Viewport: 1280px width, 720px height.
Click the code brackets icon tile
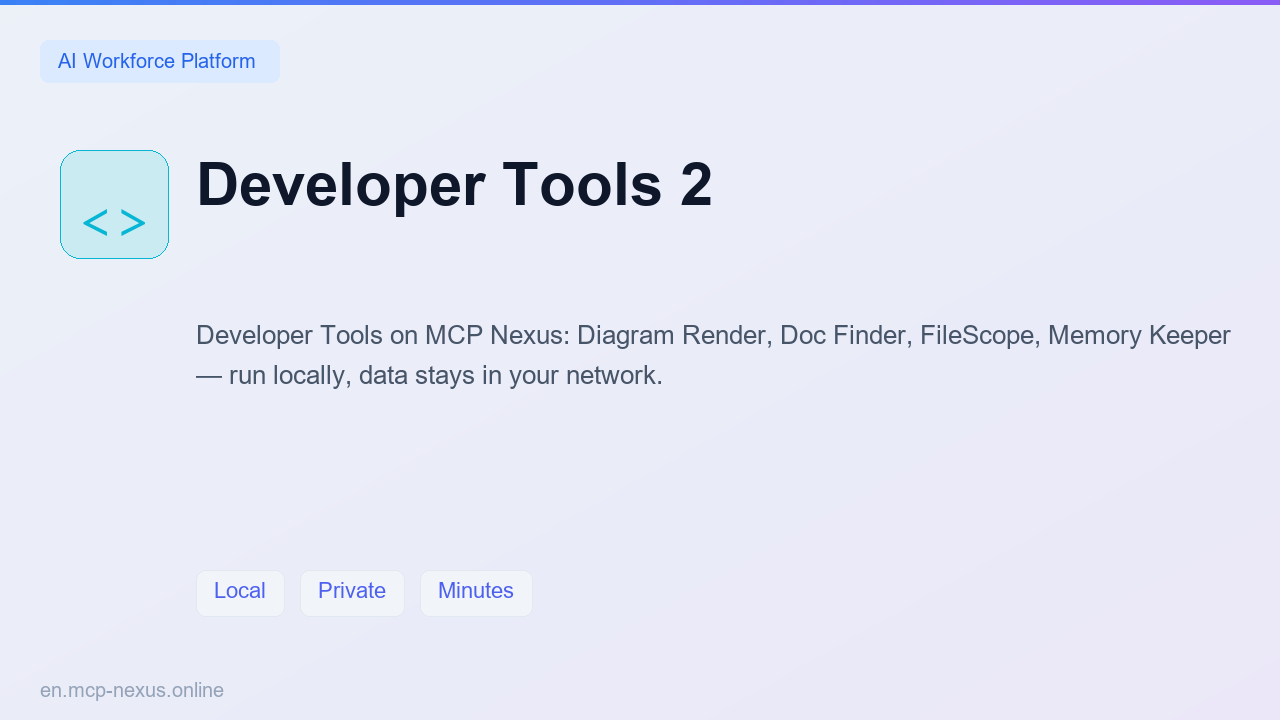click(114, 204)
